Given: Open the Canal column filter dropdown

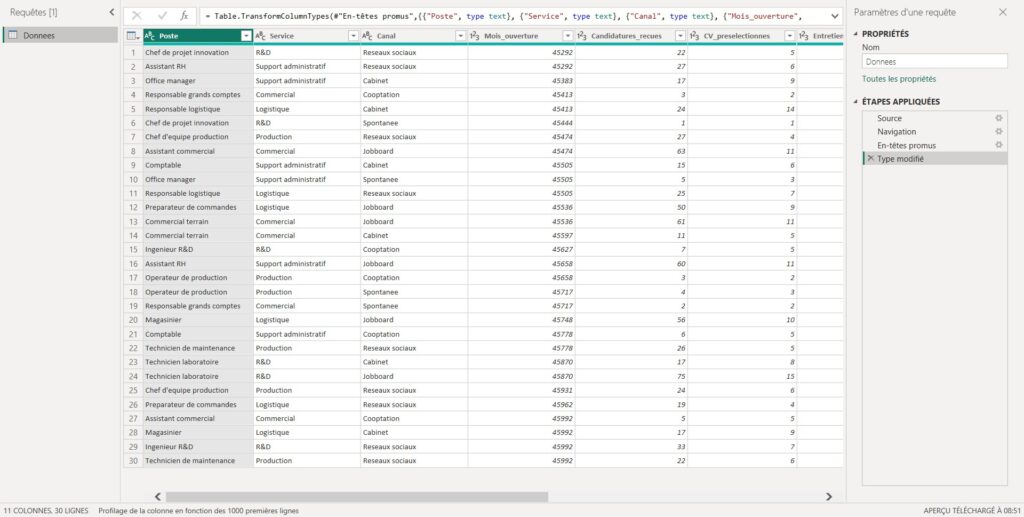Looking at the screenshot, I should (460, 36).
